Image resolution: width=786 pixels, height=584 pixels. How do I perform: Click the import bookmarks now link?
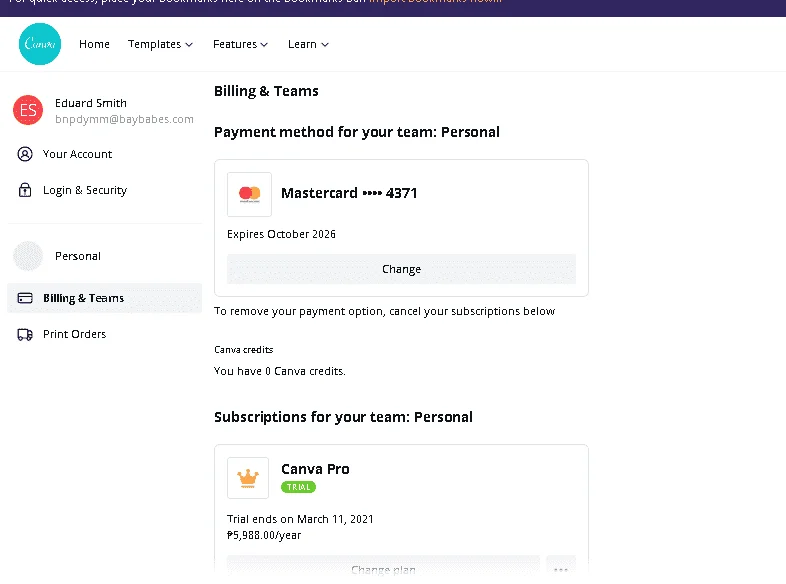coord(435,2)
